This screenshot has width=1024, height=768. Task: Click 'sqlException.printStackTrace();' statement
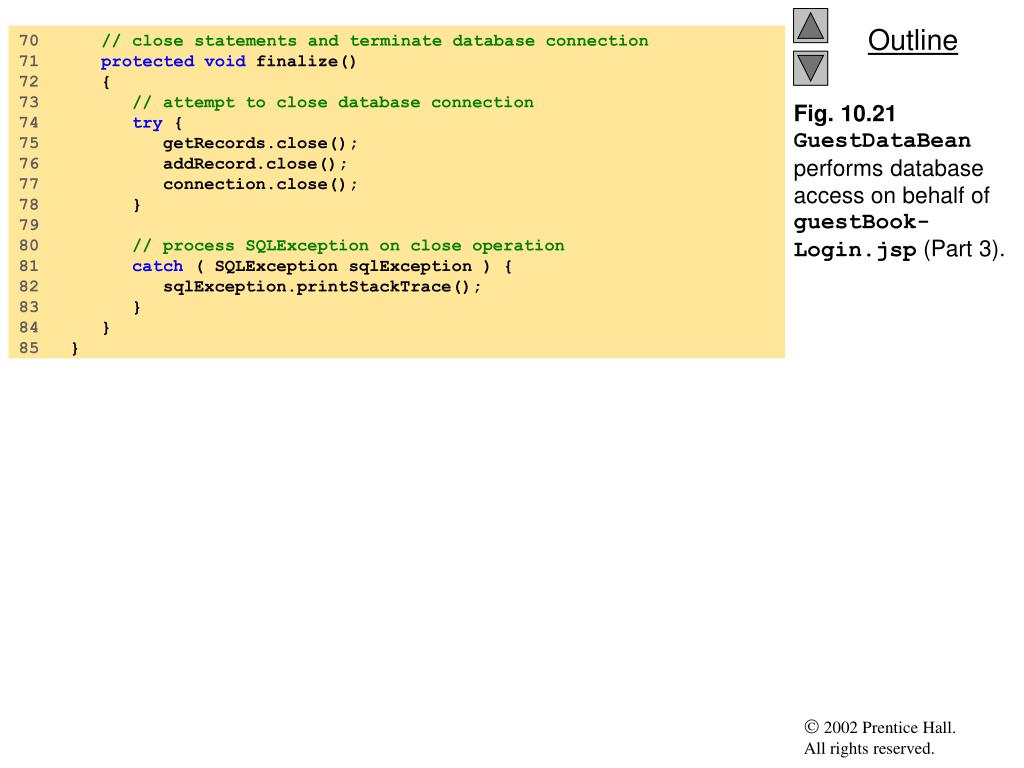[322, 287]
